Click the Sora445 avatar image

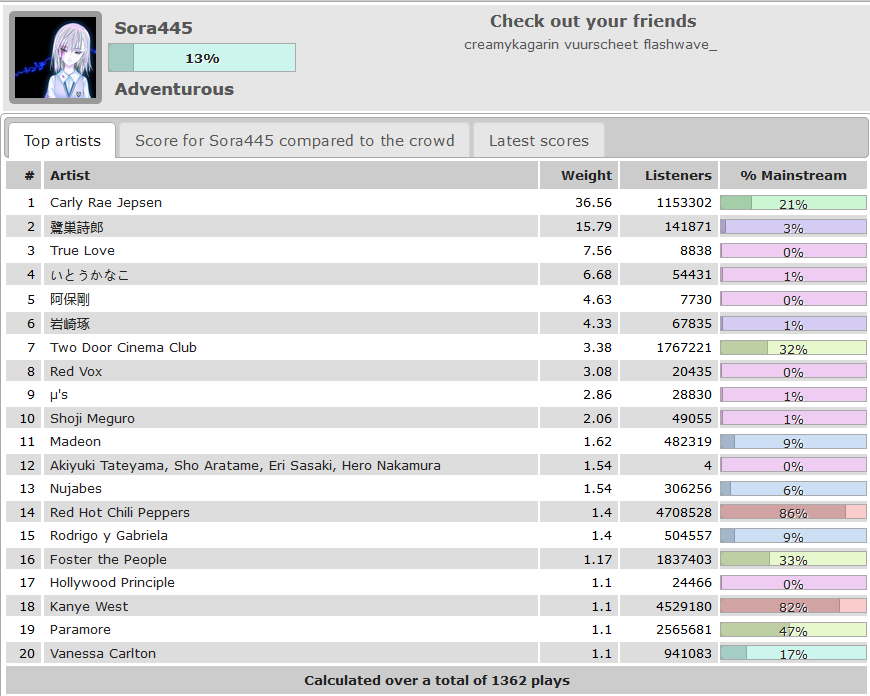pos(55,58)
